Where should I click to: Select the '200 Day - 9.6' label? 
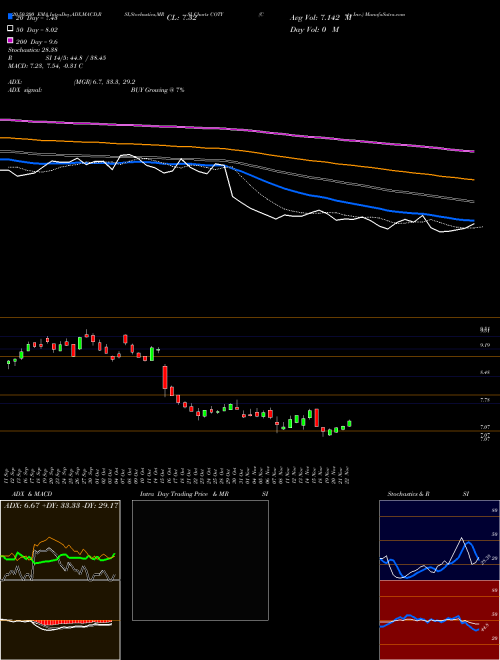[x=37, y=42]
